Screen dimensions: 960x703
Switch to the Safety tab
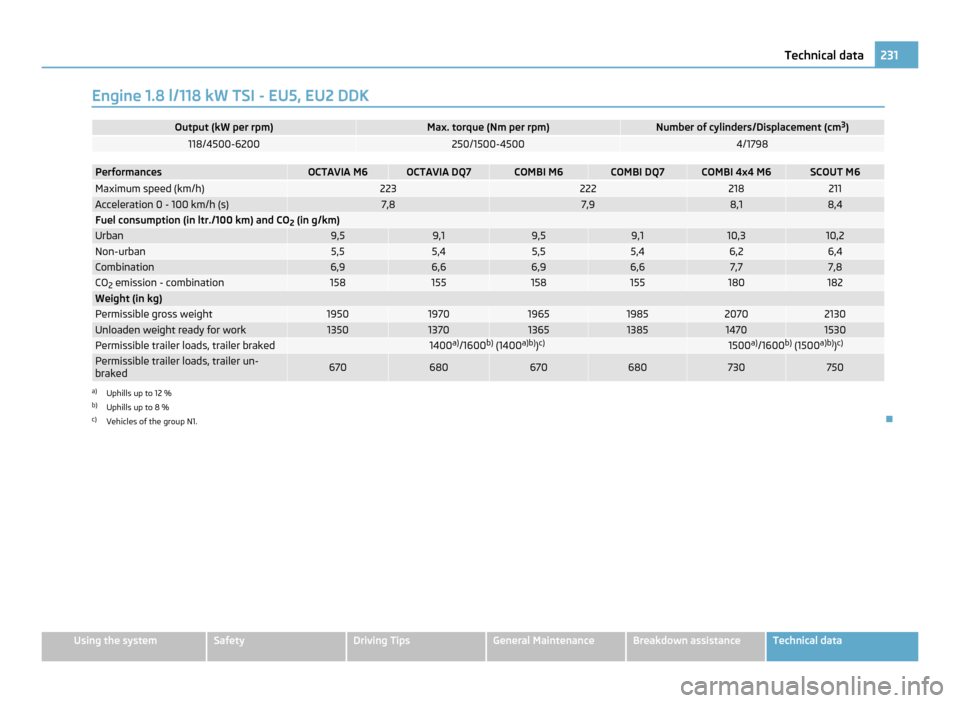276,646
